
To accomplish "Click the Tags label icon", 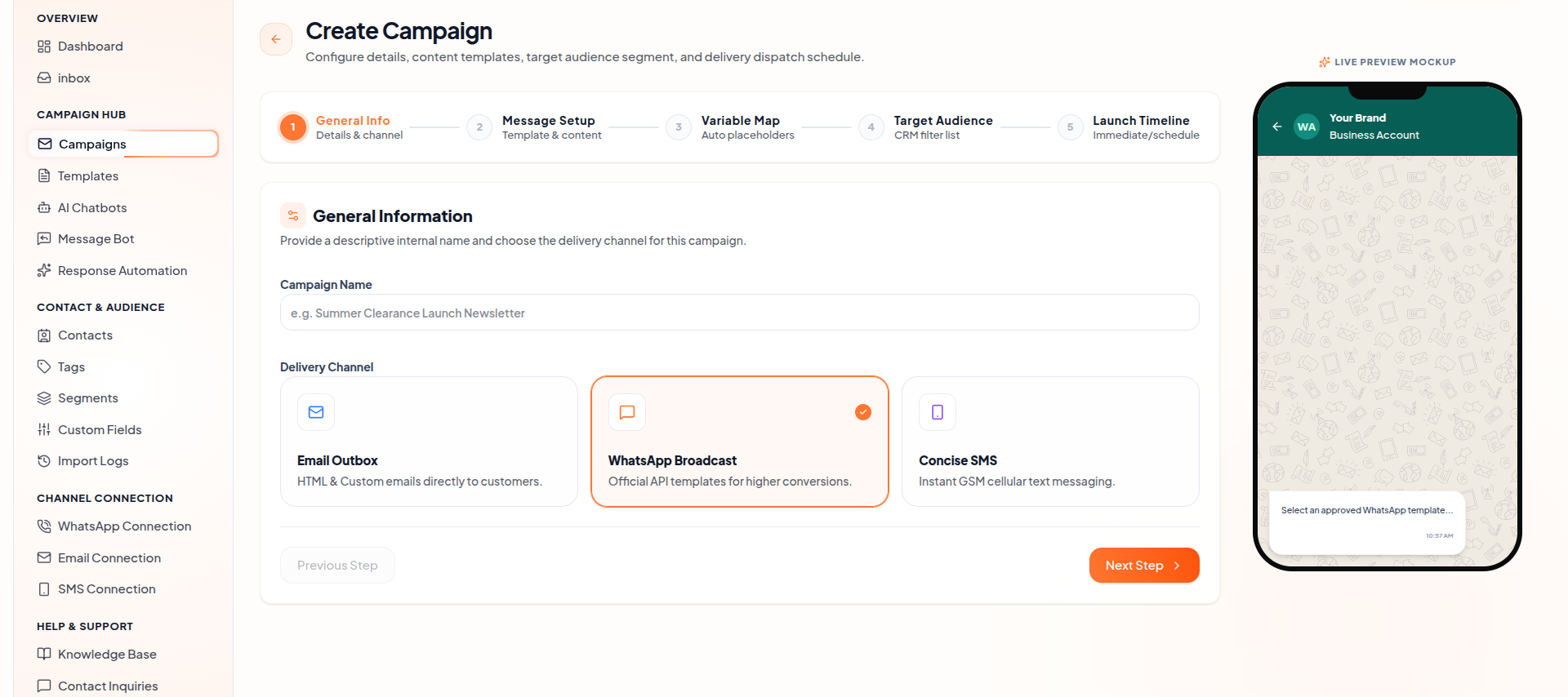I will (x=44, y=366).
